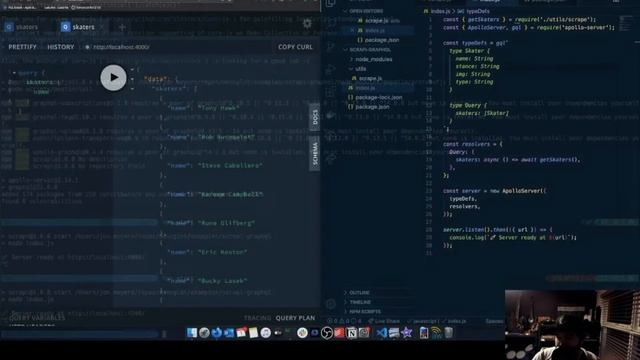Viewport: 640px width, 360px height.
Task: Open index.js in the project tree
Action: (x=362, y=88)
